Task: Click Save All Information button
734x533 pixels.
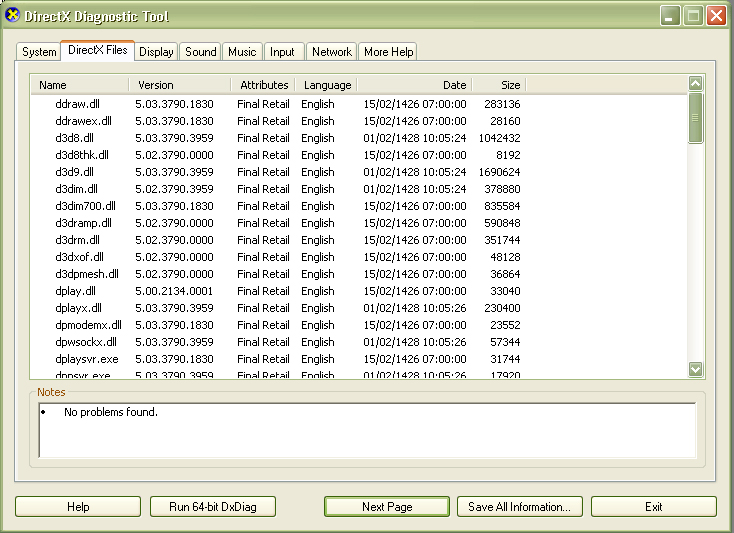Action: (x=520, y=507)
